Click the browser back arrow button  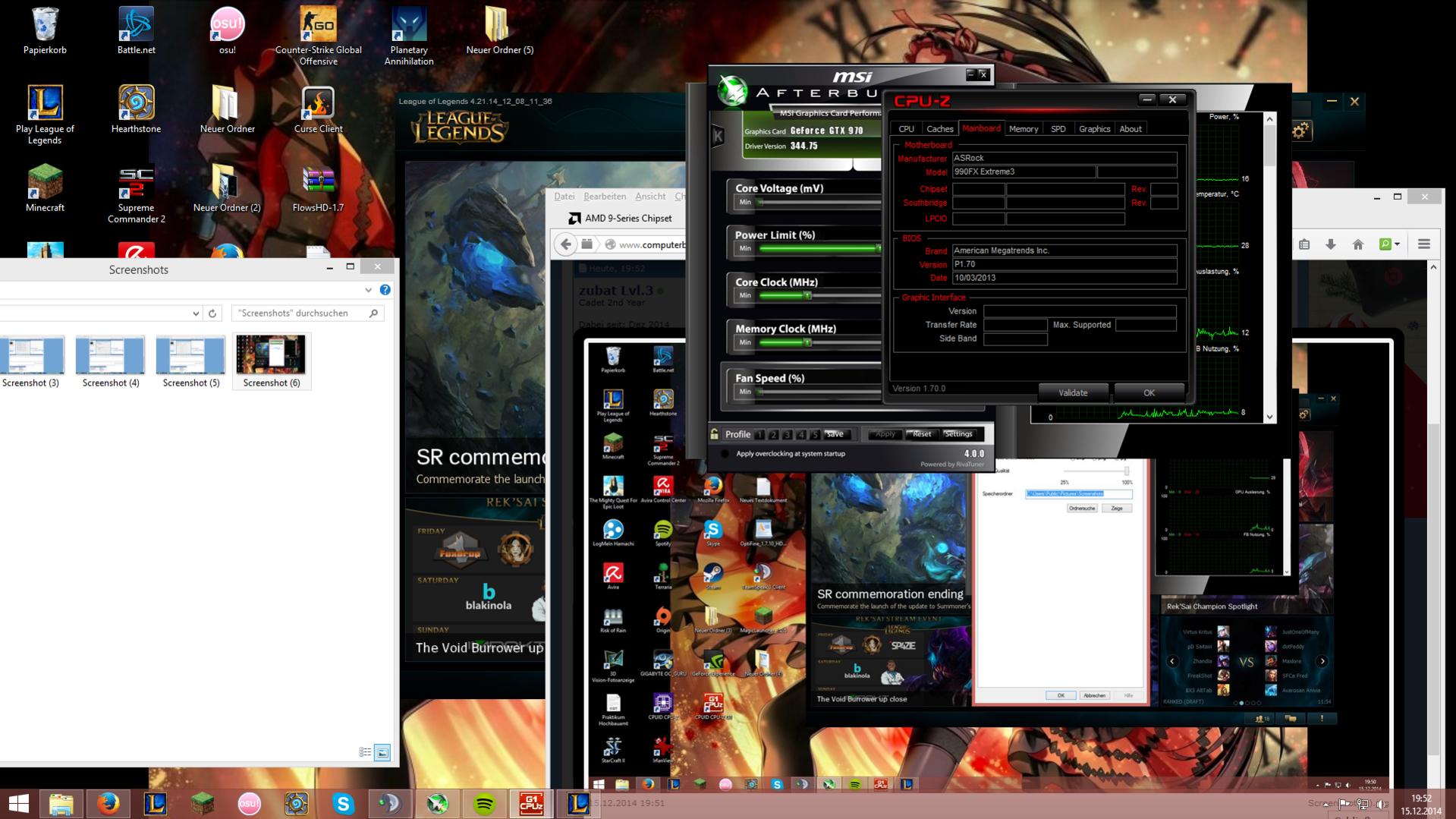click(x=566, y=244)
